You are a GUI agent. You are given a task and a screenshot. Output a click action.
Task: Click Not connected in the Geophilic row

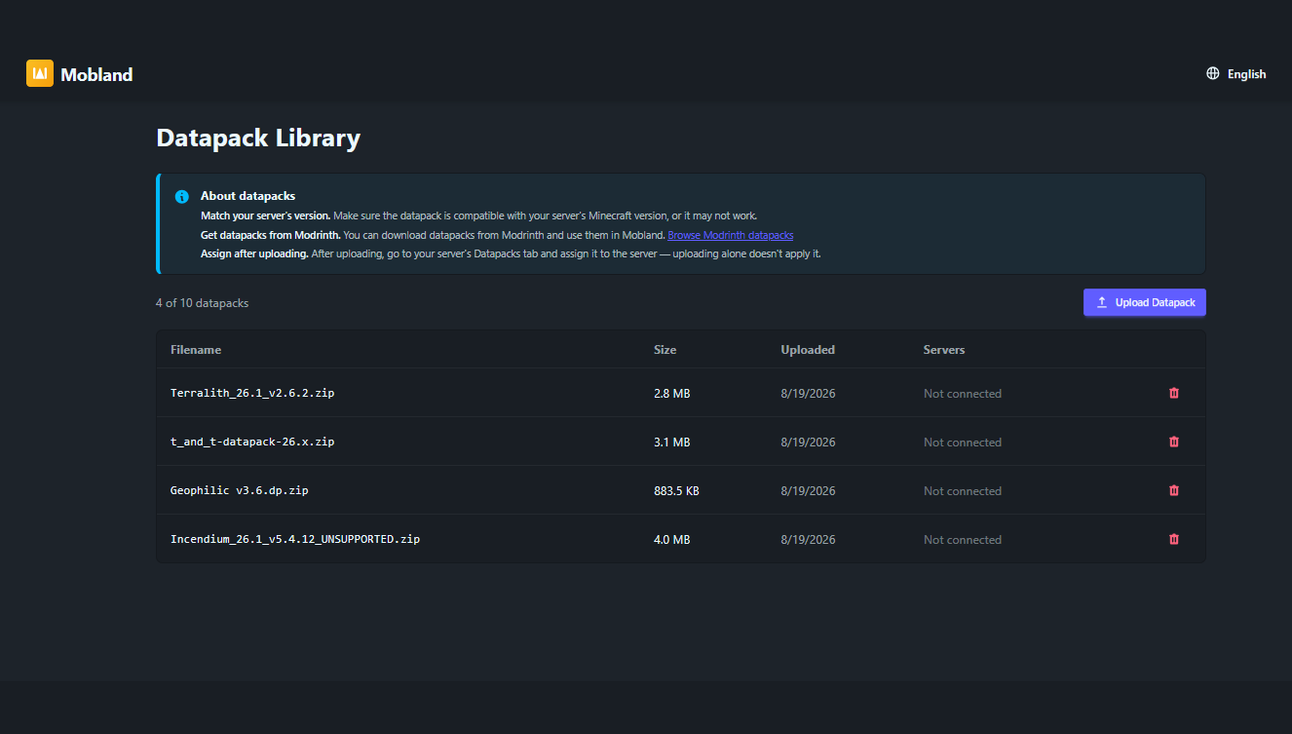962,491
